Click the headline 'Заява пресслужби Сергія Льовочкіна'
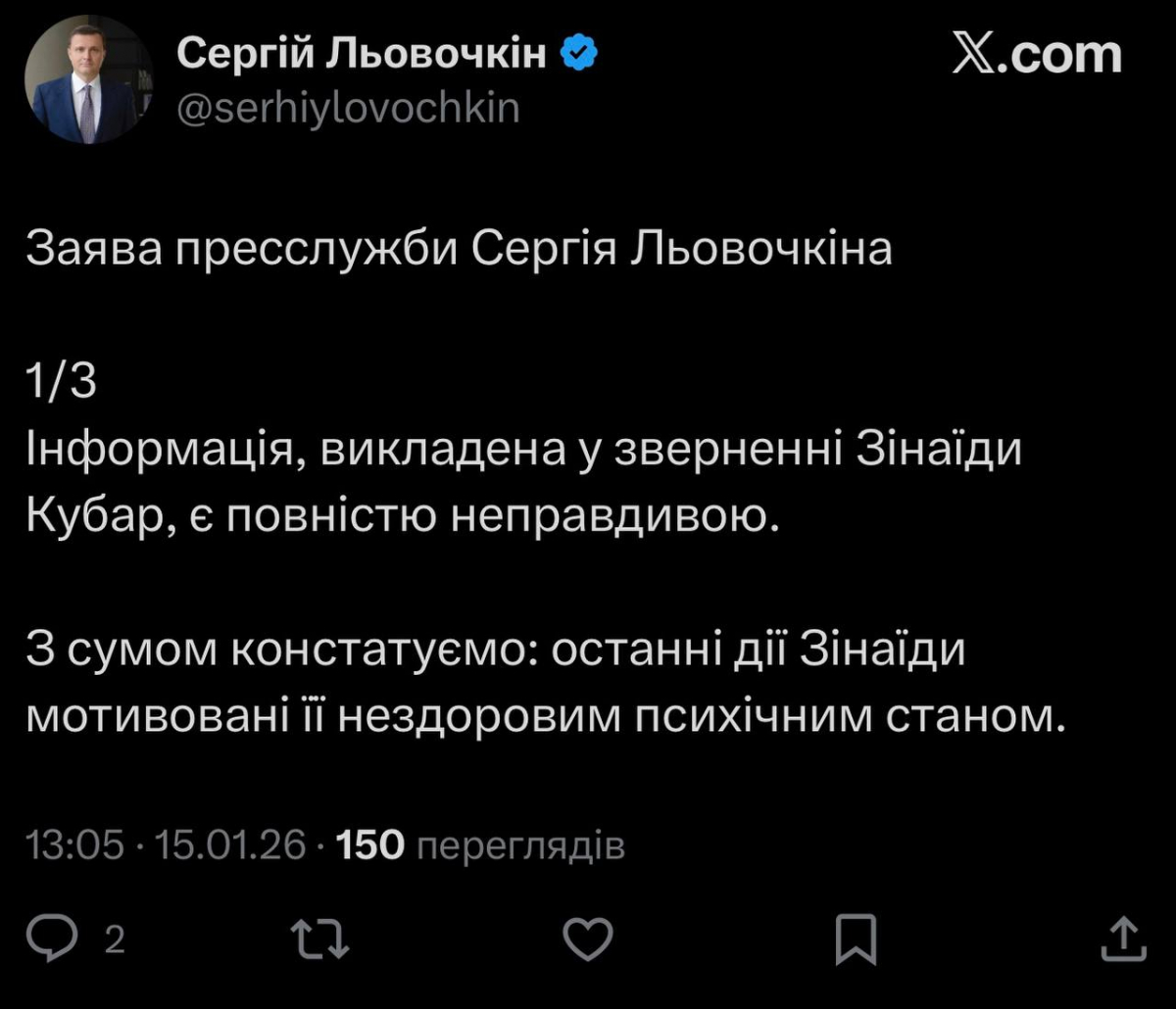1176x1009 pixels. tap(459, 251)
